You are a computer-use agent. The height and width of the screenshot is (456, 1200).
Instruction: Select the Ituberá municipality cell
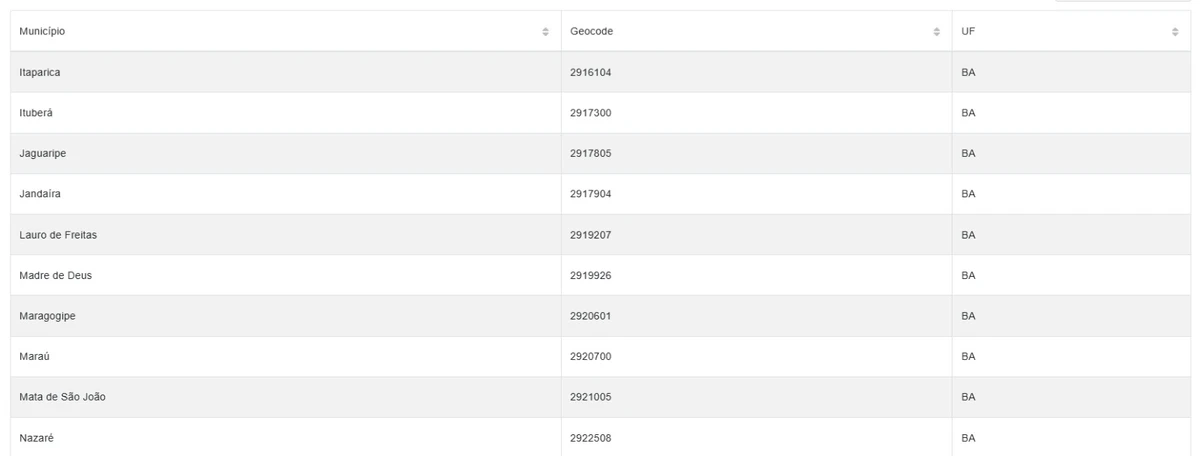point(286,113)
